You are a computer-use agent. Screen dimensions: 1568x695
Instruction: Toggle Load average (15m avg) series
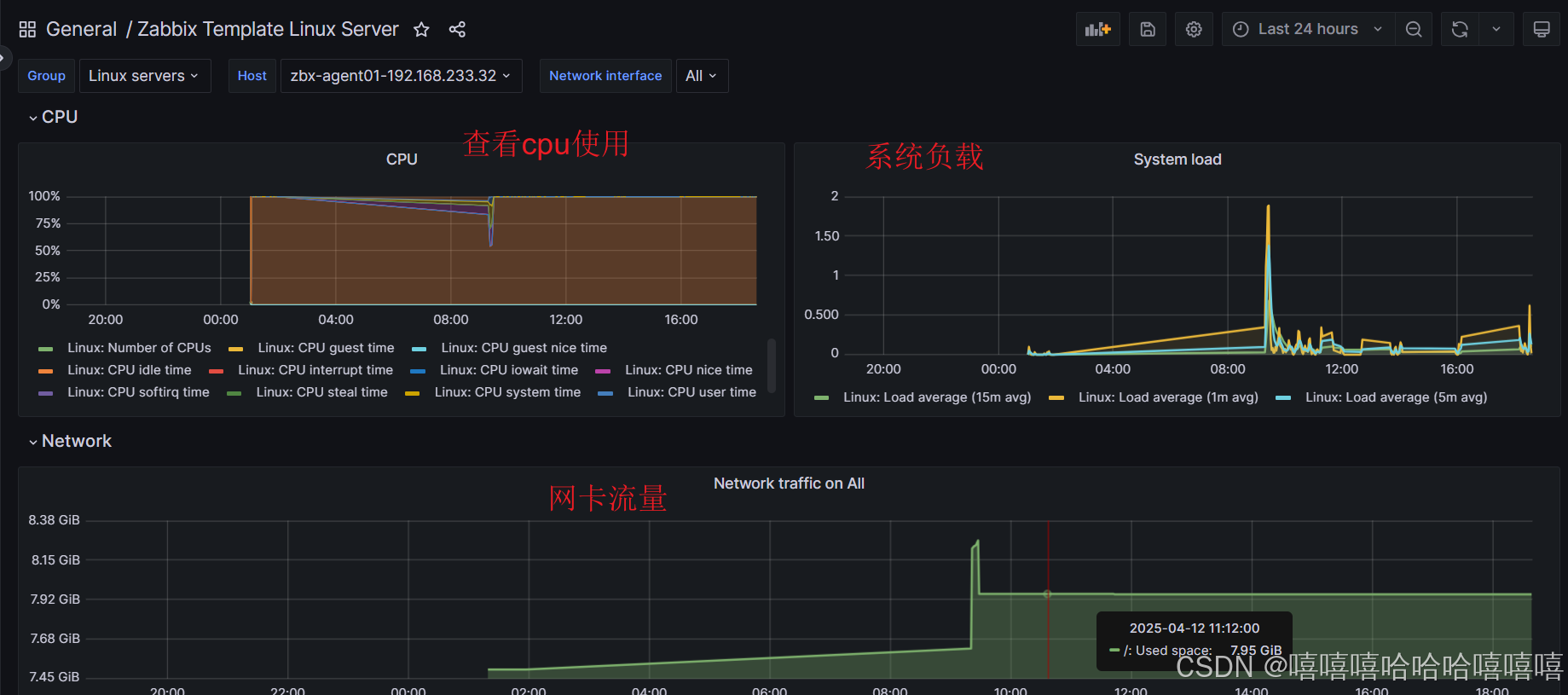(937, 397)
